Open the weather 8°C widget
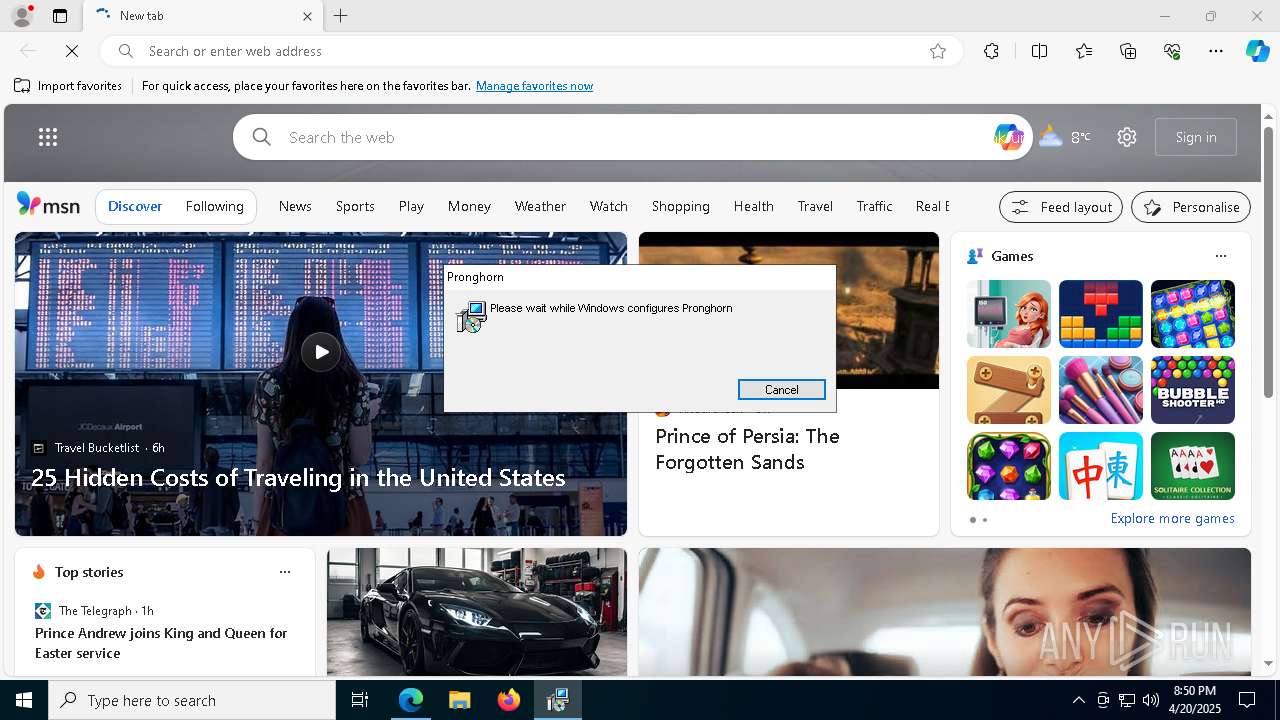Screen dimensions: 1280x720 tap(1065, 137)
